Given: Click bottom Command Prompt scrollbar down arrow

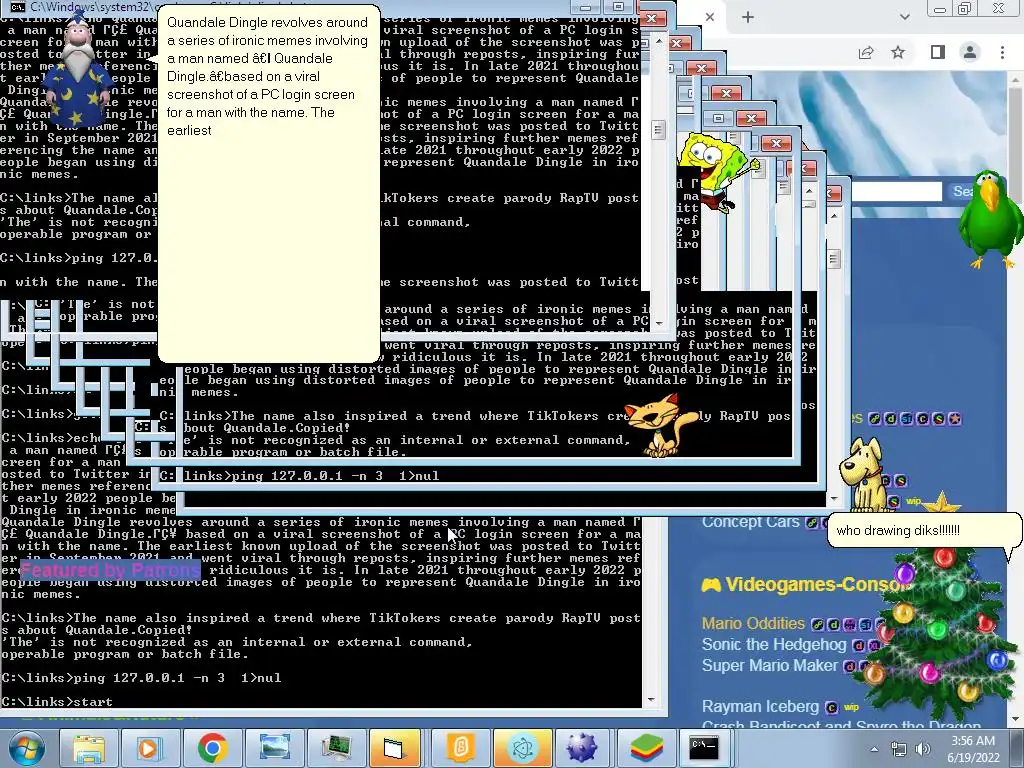Looking at the screenshot, I should click(651, 699).
